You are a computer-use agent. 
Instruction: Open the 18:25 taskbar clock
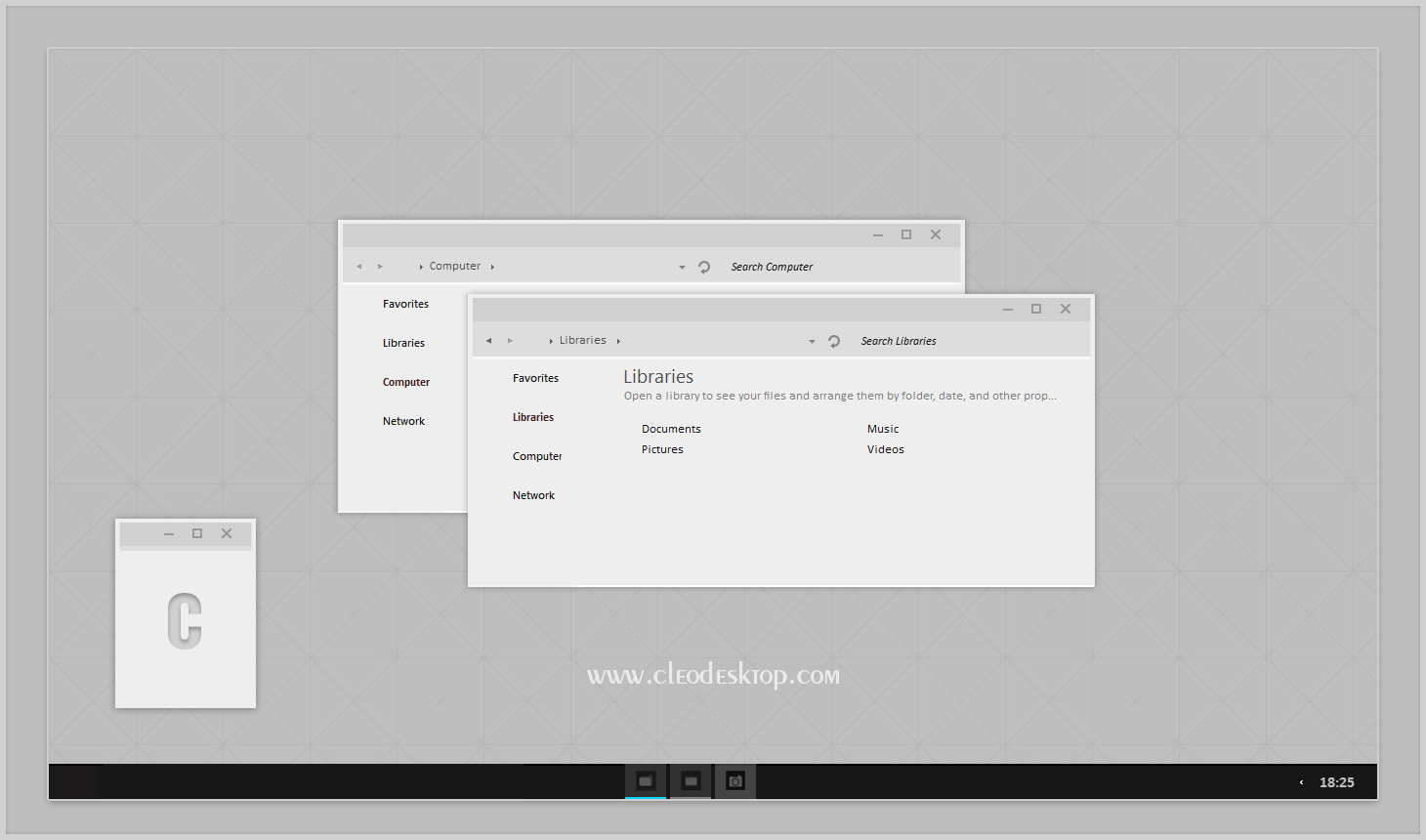click(x=1336, y=782)
